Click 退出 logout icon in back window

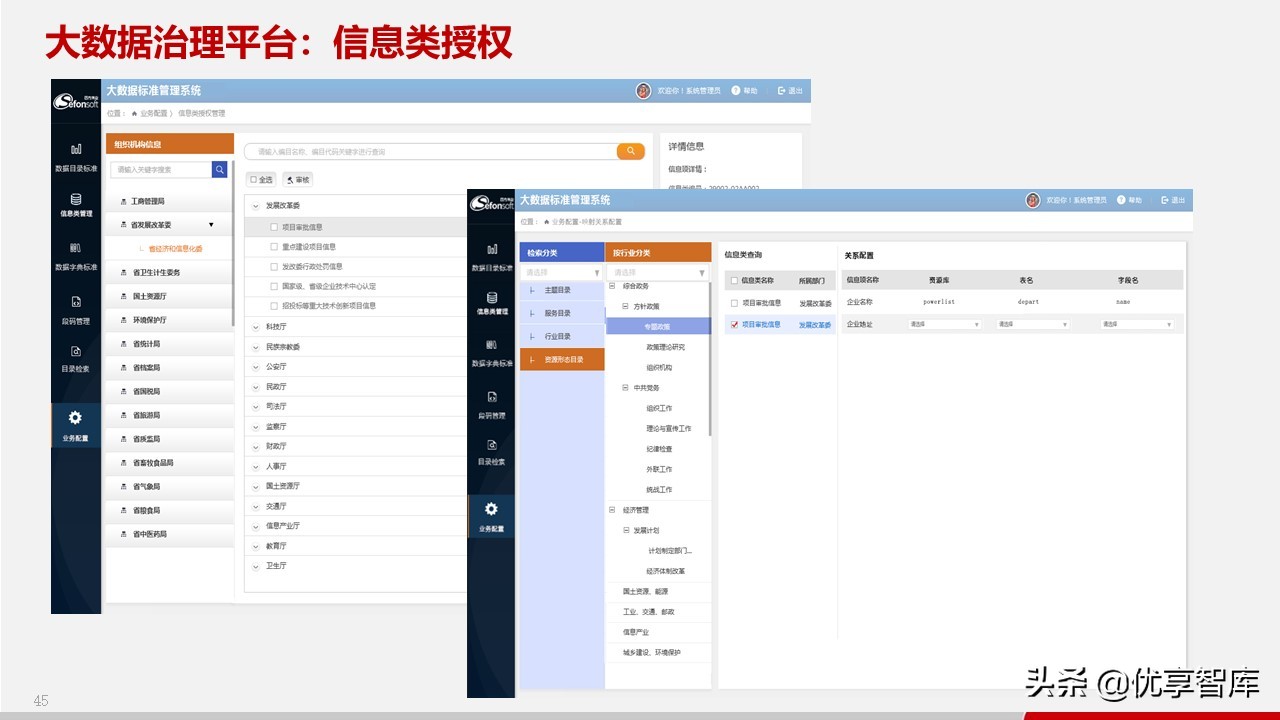[x=782, y=90]
